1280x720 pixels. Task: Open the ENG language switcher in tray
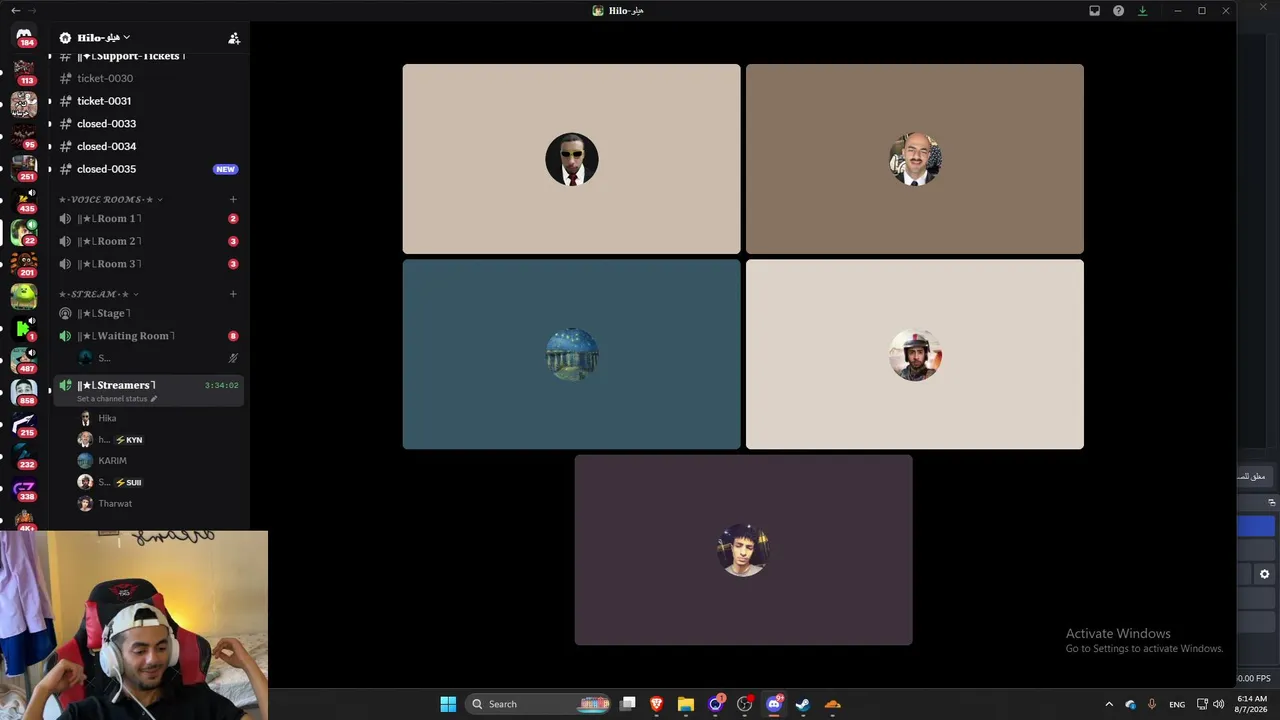click(1177, 704)
